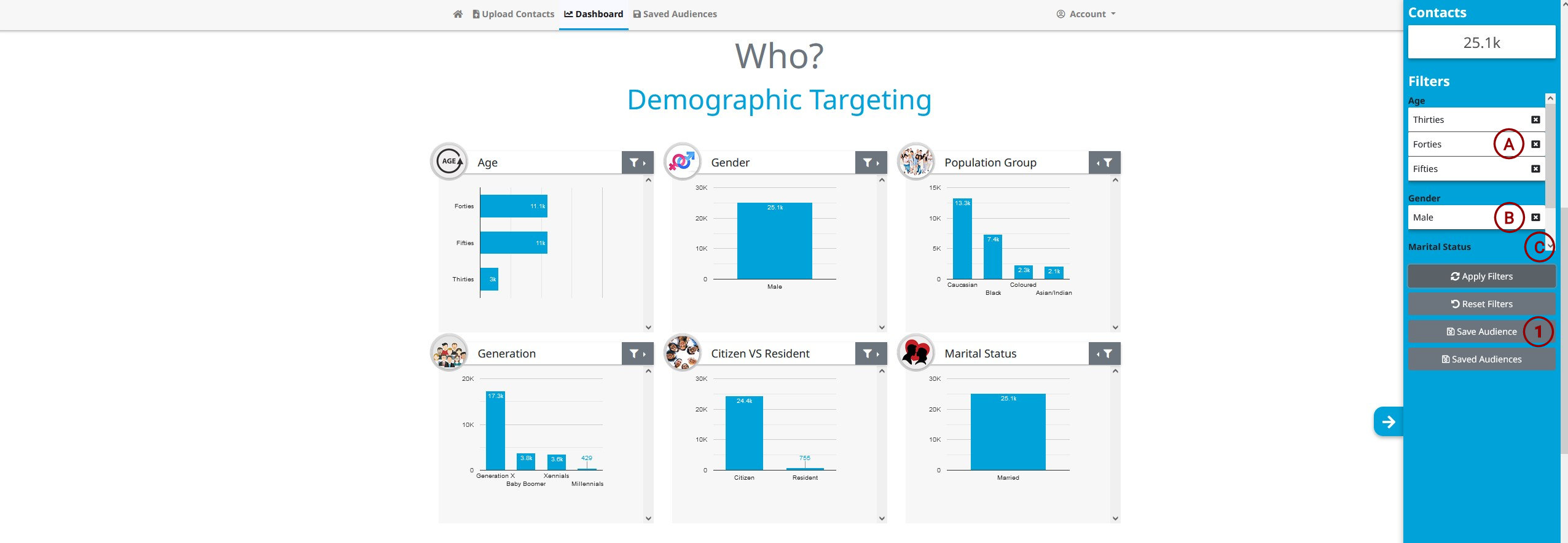Click the Marital Status chart filter button
Viewport: 1568px width, 543px height.
click(1104, 354)
